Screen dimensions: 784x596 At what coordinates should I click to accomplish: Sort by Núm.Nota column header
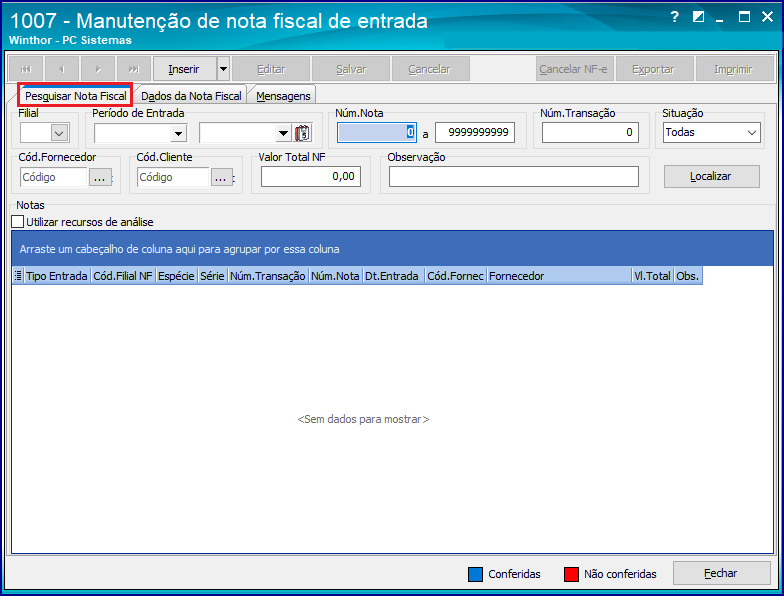click(335, 276)
